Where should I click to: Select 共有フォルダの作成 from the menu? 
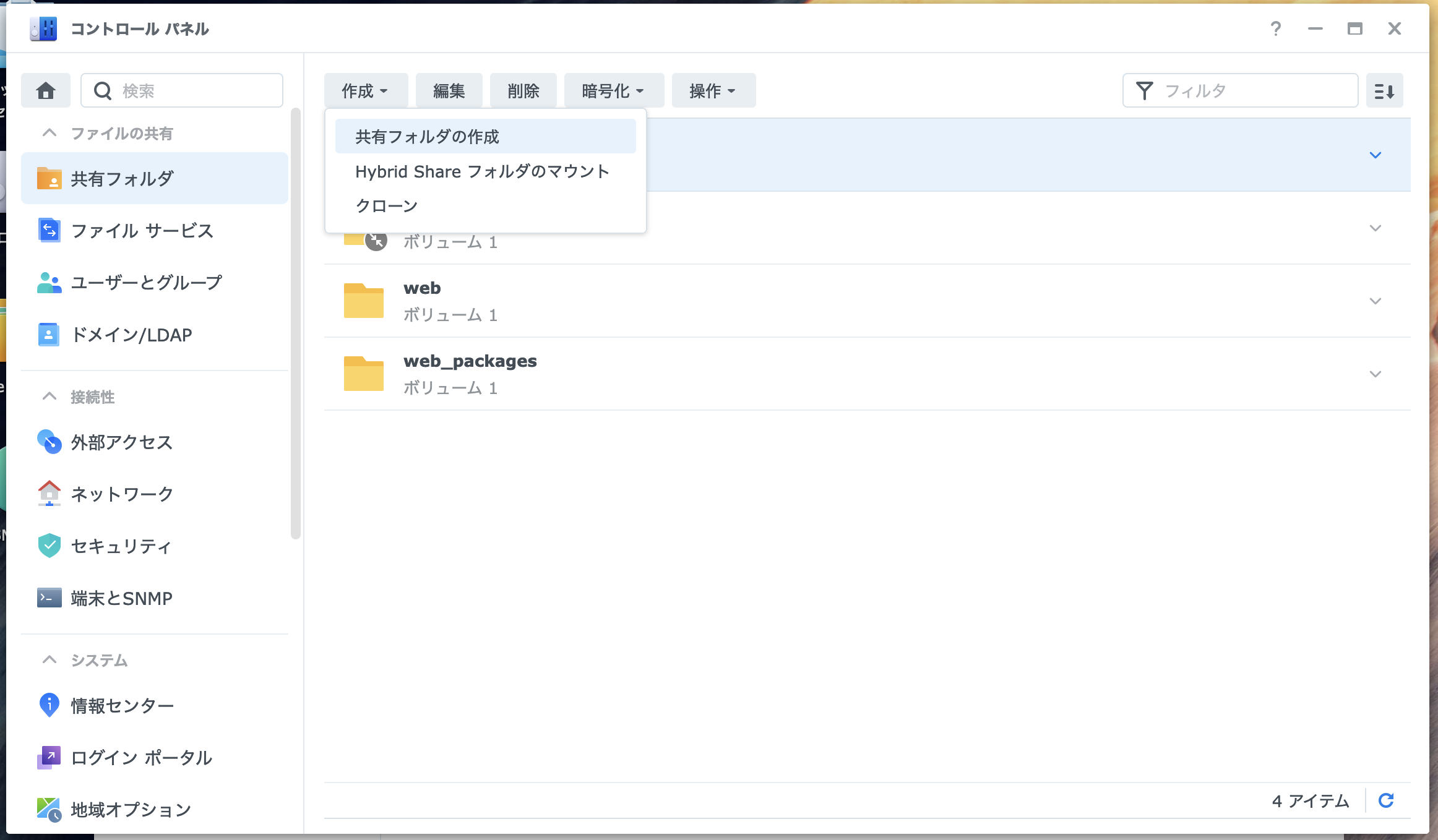[x=428, y=136]
